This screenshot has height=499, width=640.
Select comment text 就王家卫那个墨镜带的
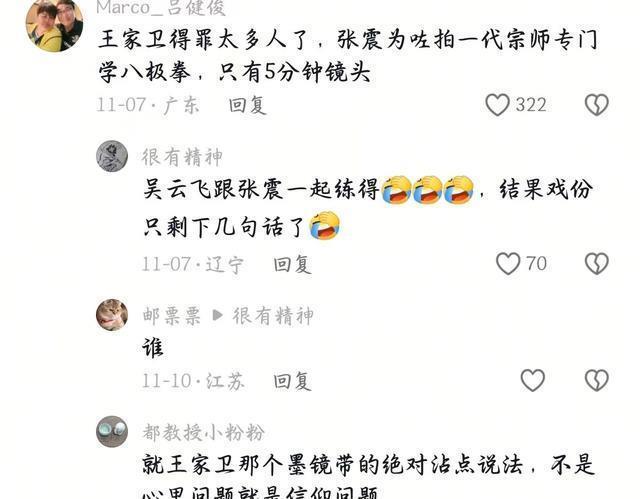(368, 477)
